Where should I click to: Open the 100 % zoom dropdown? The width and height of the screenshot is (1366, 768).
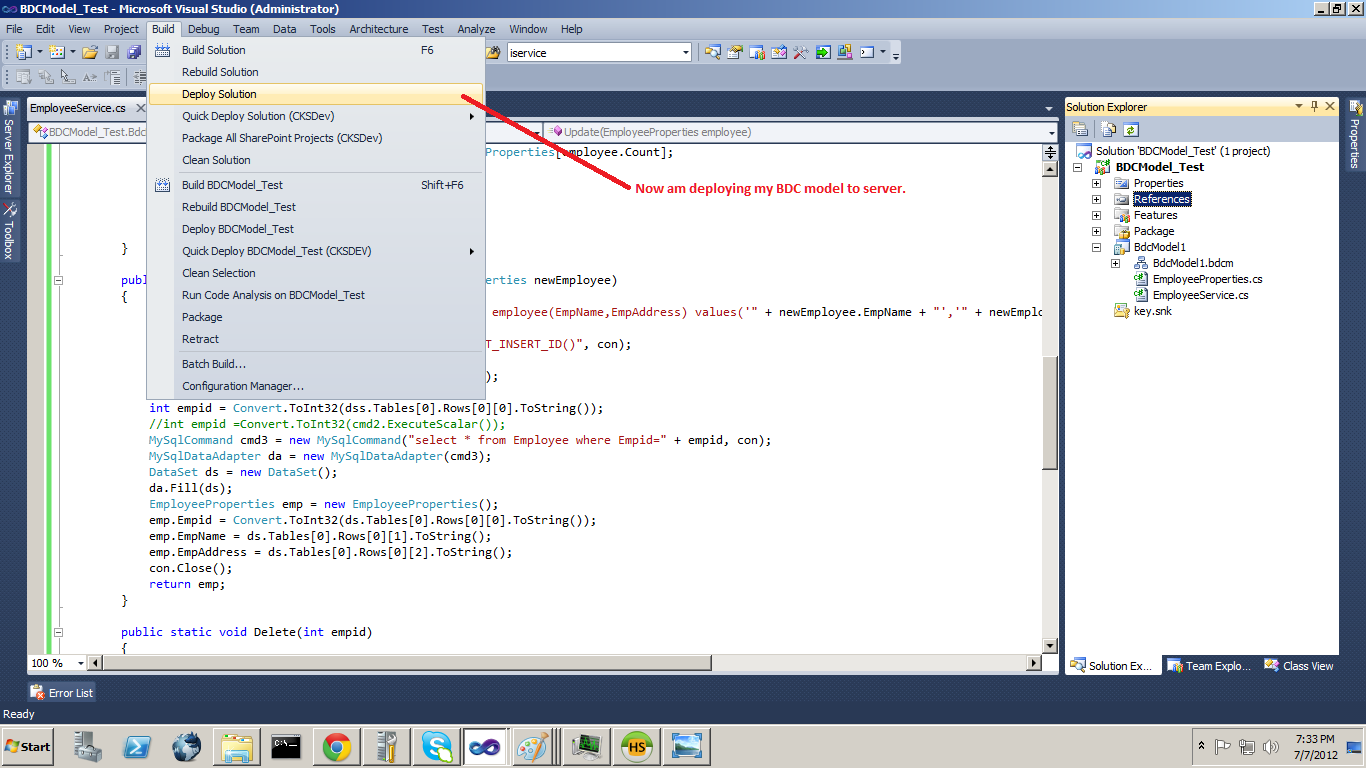[x=80, y=663]
